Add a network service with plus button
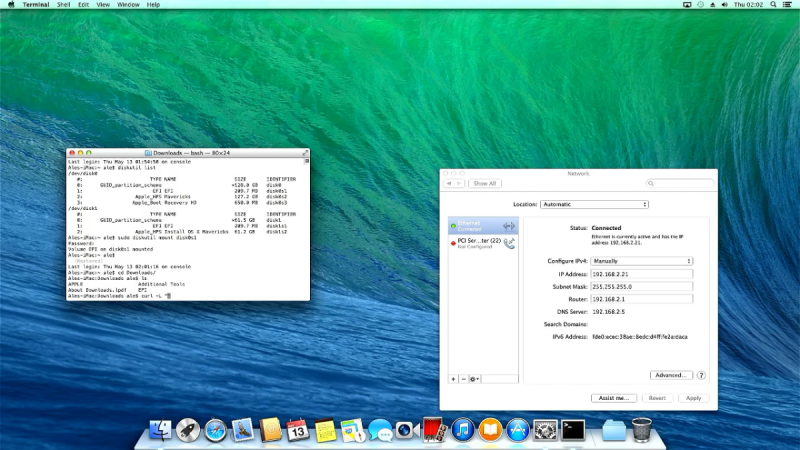 pyautogui.click(x=453, y=379)
